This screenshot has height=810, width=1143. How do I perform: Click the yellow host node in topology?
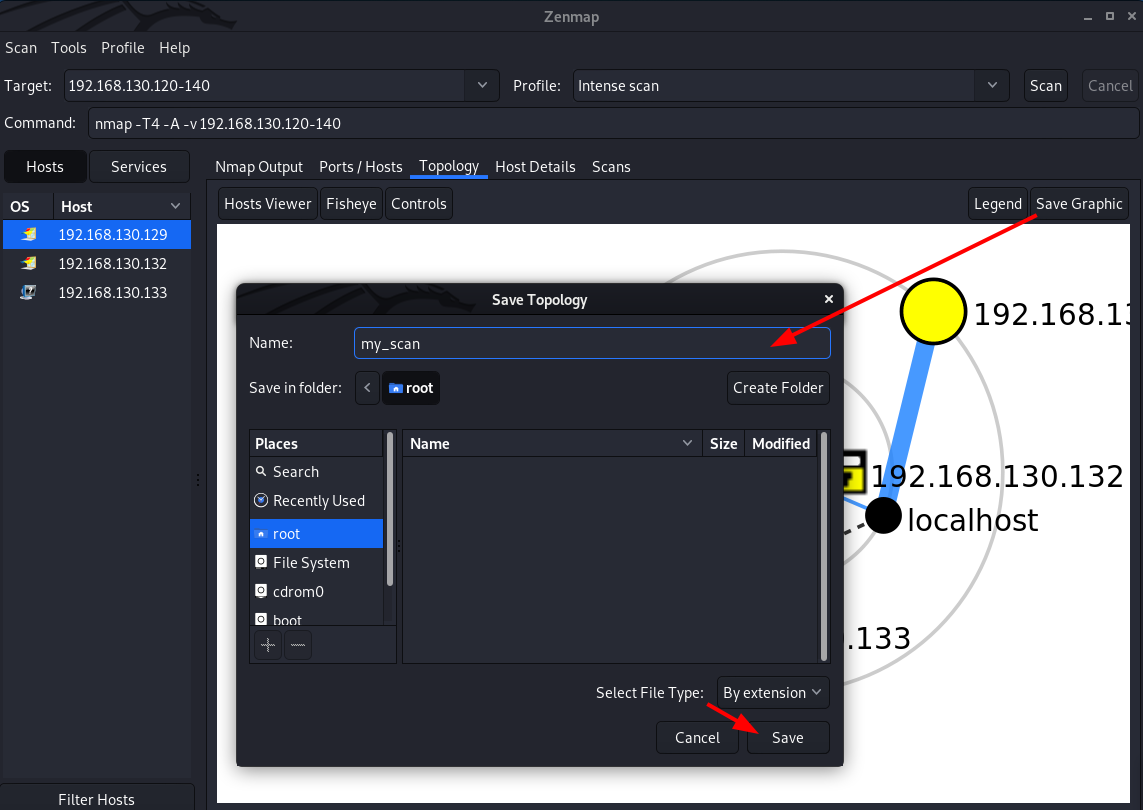tap(933, 311)
